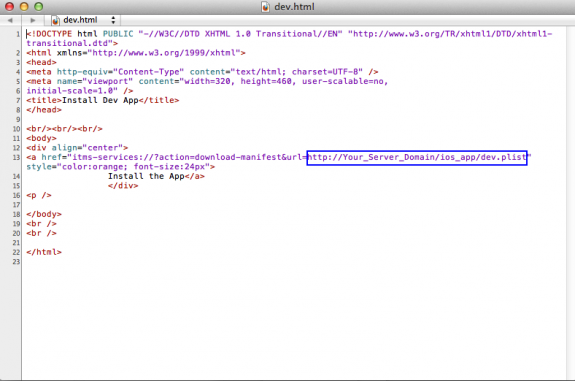
Task: Click the p tag on line 16
Action: coord(39,195)
